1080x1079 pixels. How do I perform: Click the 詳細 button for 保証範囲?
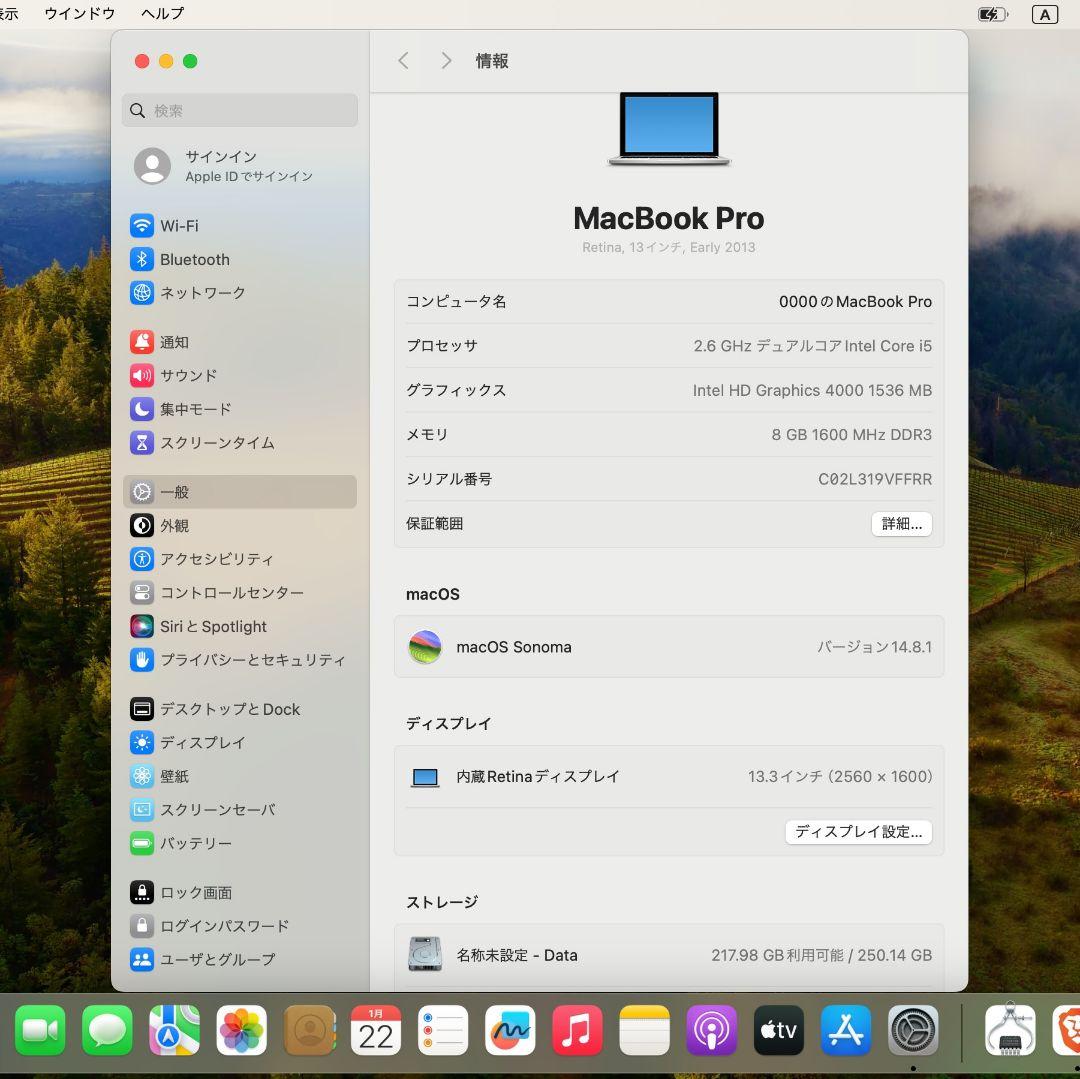click(x=901, y=523)
